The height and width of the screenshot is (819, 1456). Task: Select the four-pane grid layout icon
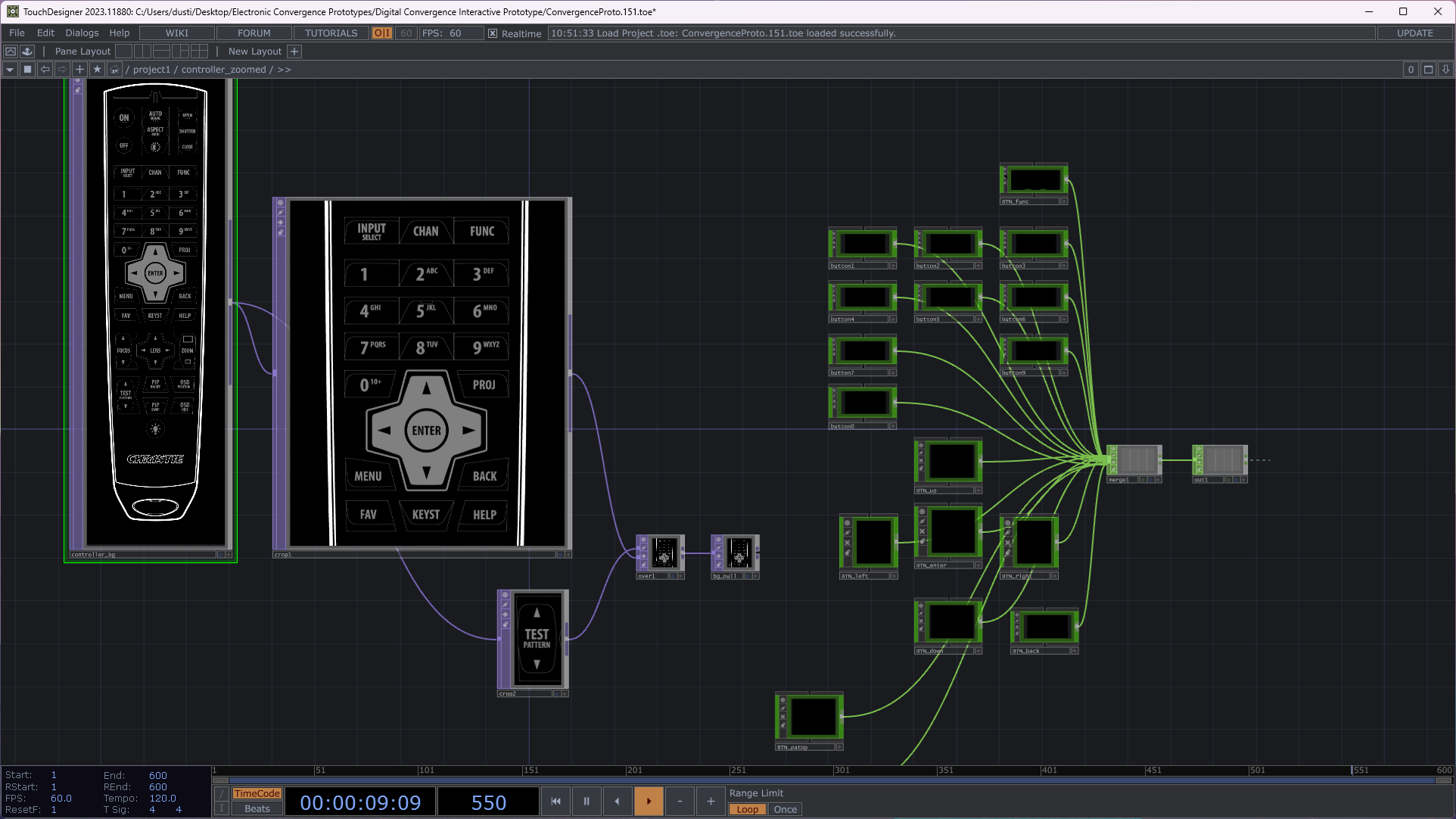[199, 51]
